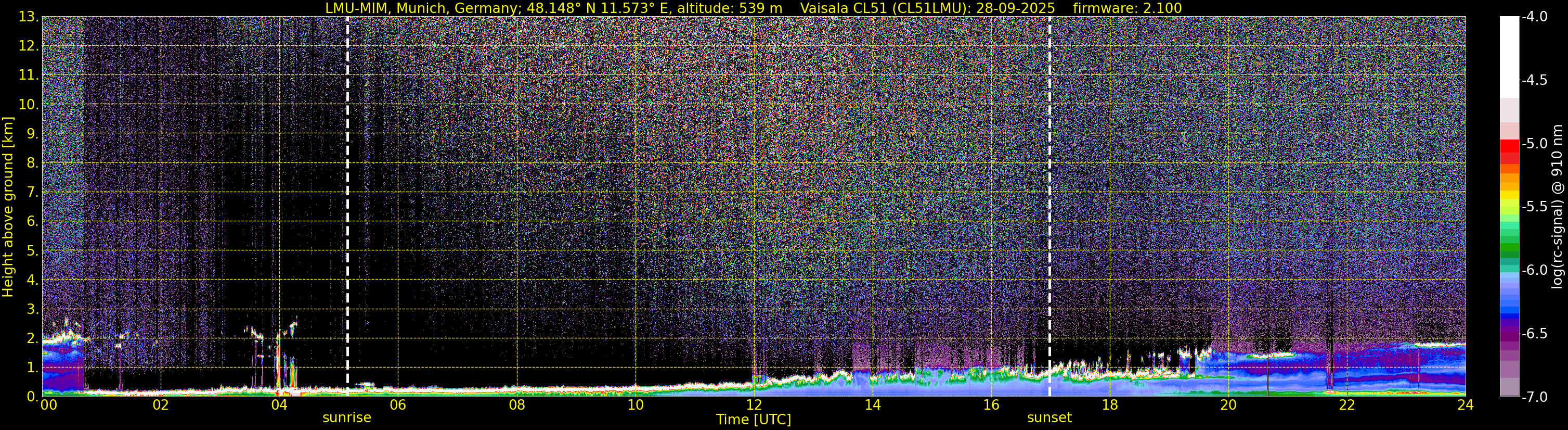Viewport: 1568px width, 430px height.
Task: Click the '18' time axis tick label
Action: pos(1110,405)
